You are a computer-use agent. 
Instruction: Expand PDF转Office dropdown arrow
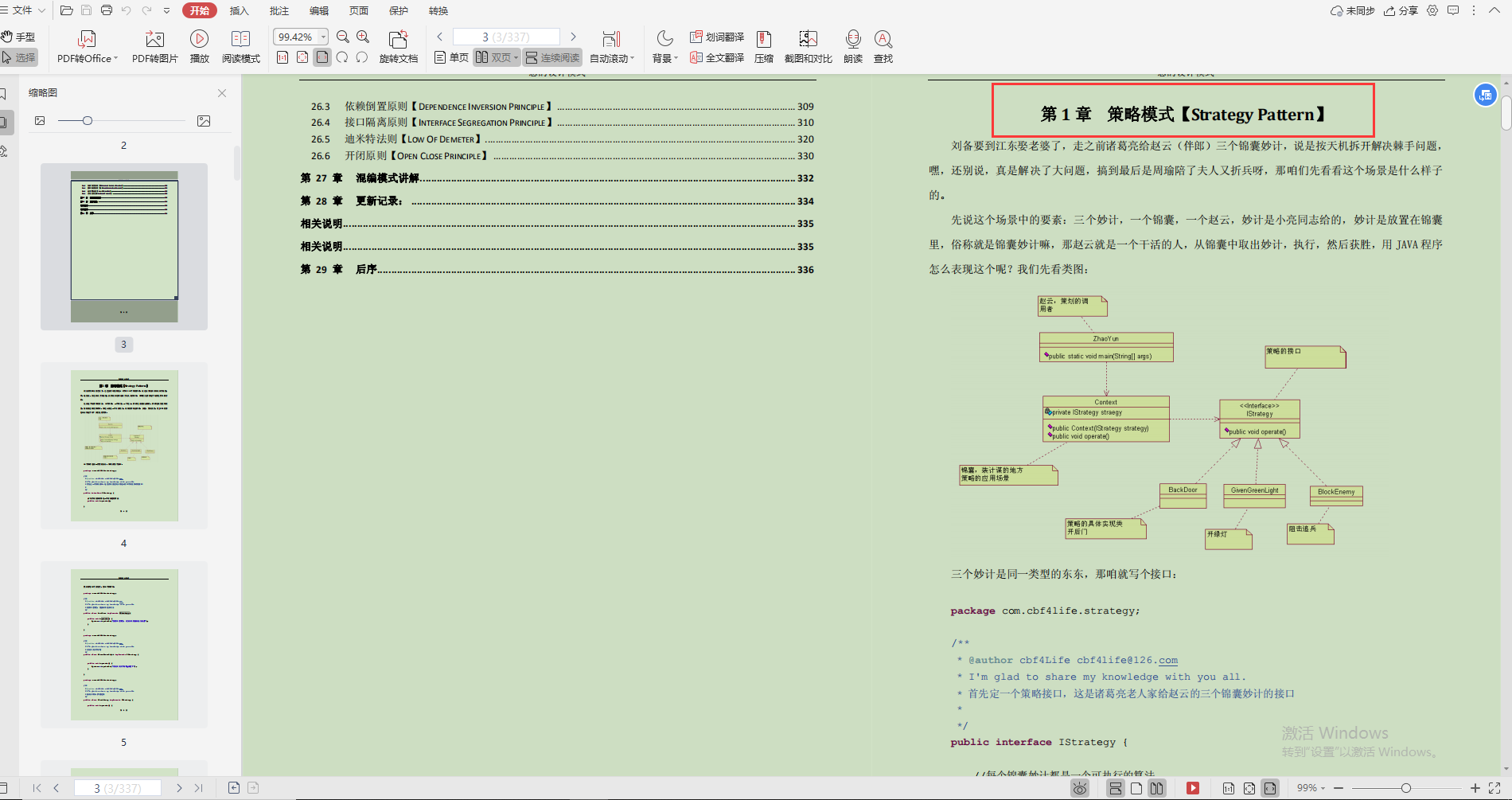click(115, 58)
